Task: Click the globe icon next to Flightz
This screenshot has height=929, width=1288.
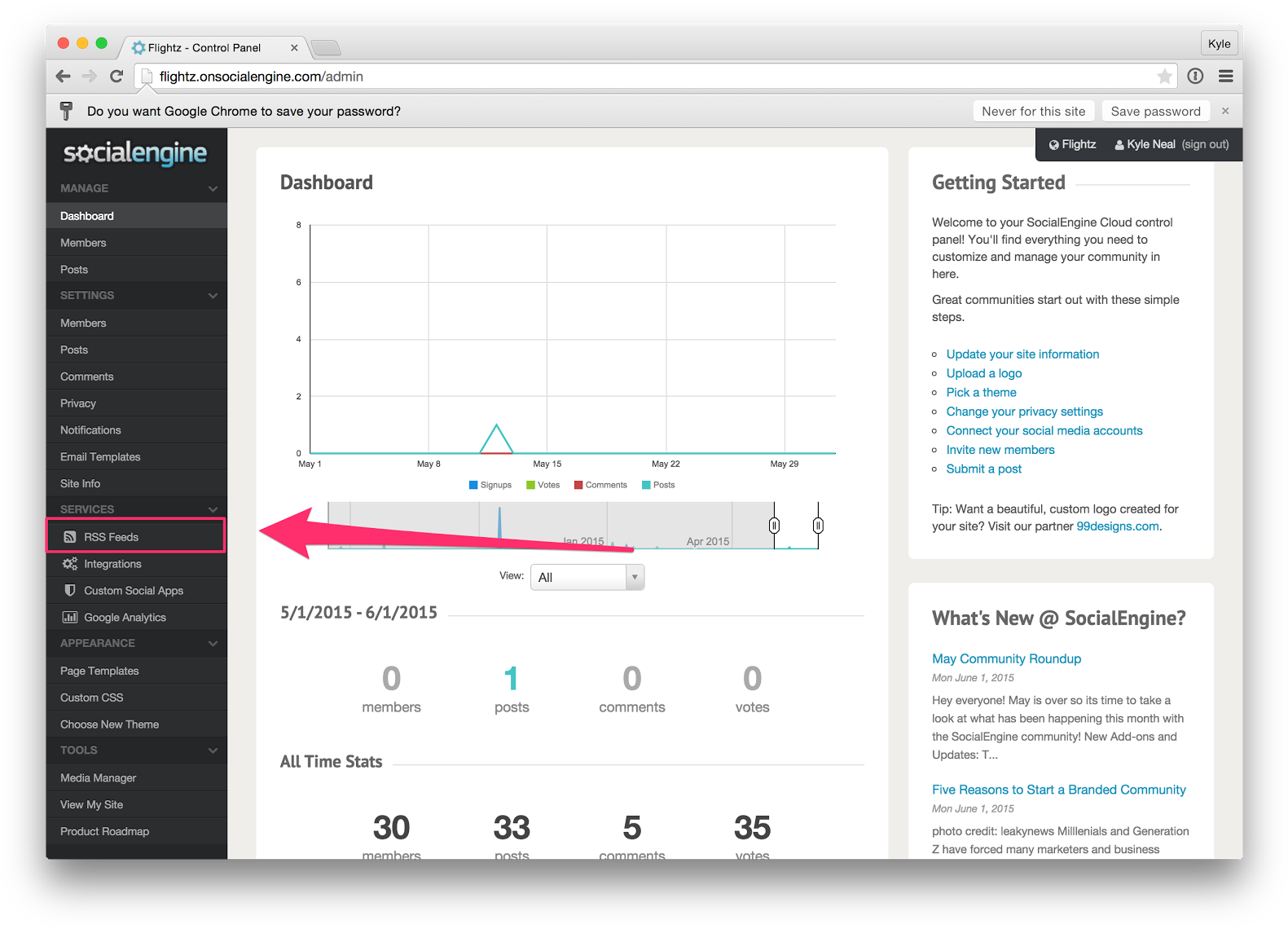Action: 1053,144
